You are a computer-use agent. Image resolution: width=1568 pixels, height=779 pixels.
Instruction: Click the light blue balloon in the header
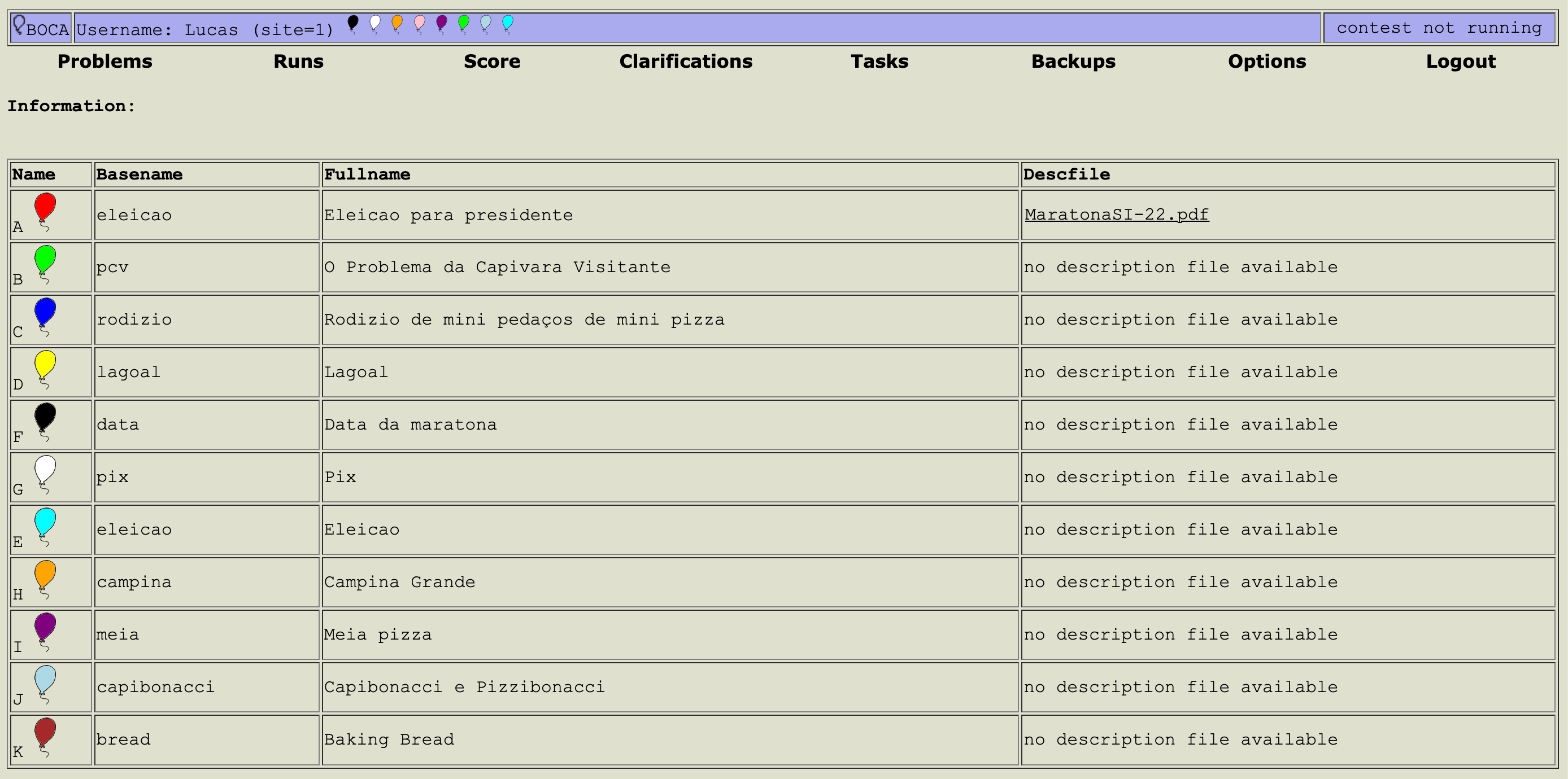(486, 25)
